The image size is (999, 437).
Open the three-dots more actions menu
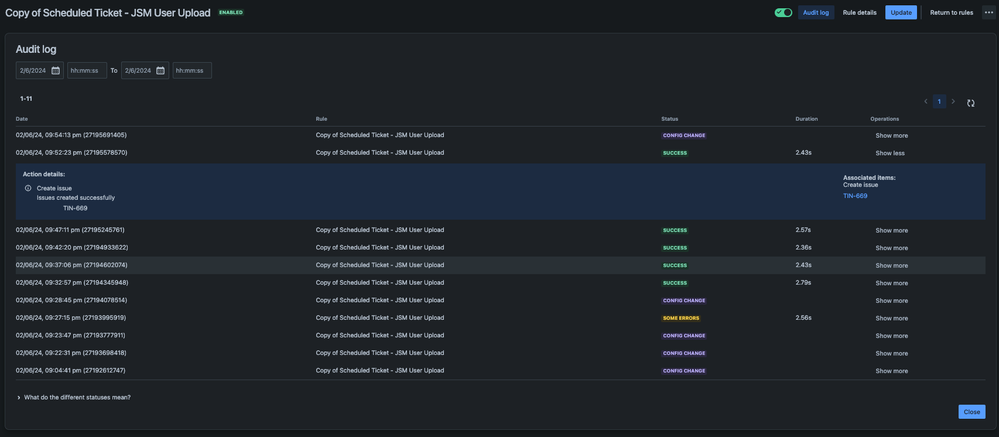point(988,13)
